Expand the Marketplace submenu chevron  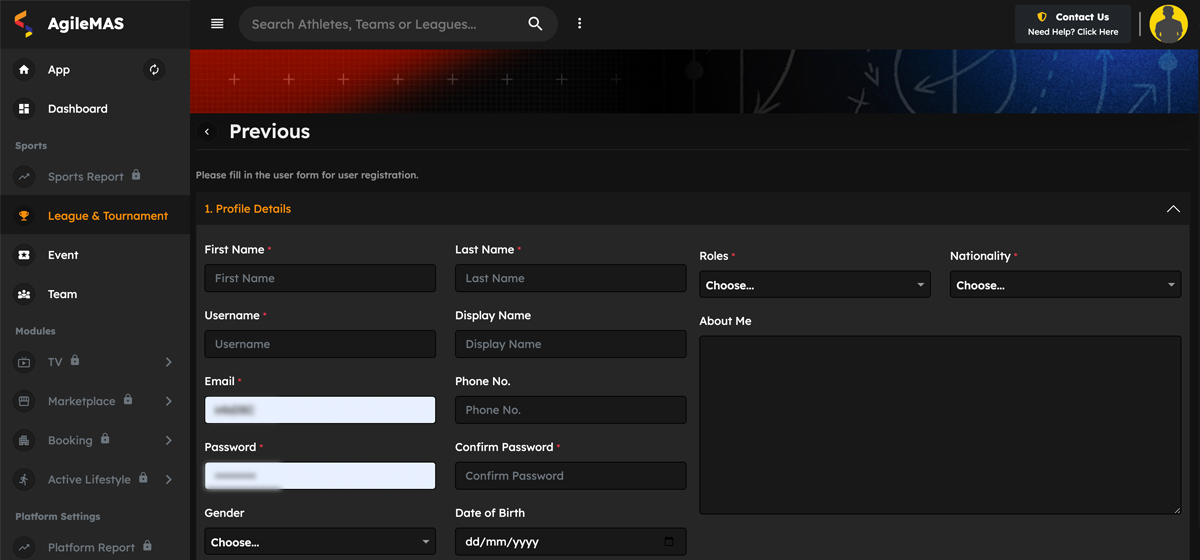coord(168,401)
